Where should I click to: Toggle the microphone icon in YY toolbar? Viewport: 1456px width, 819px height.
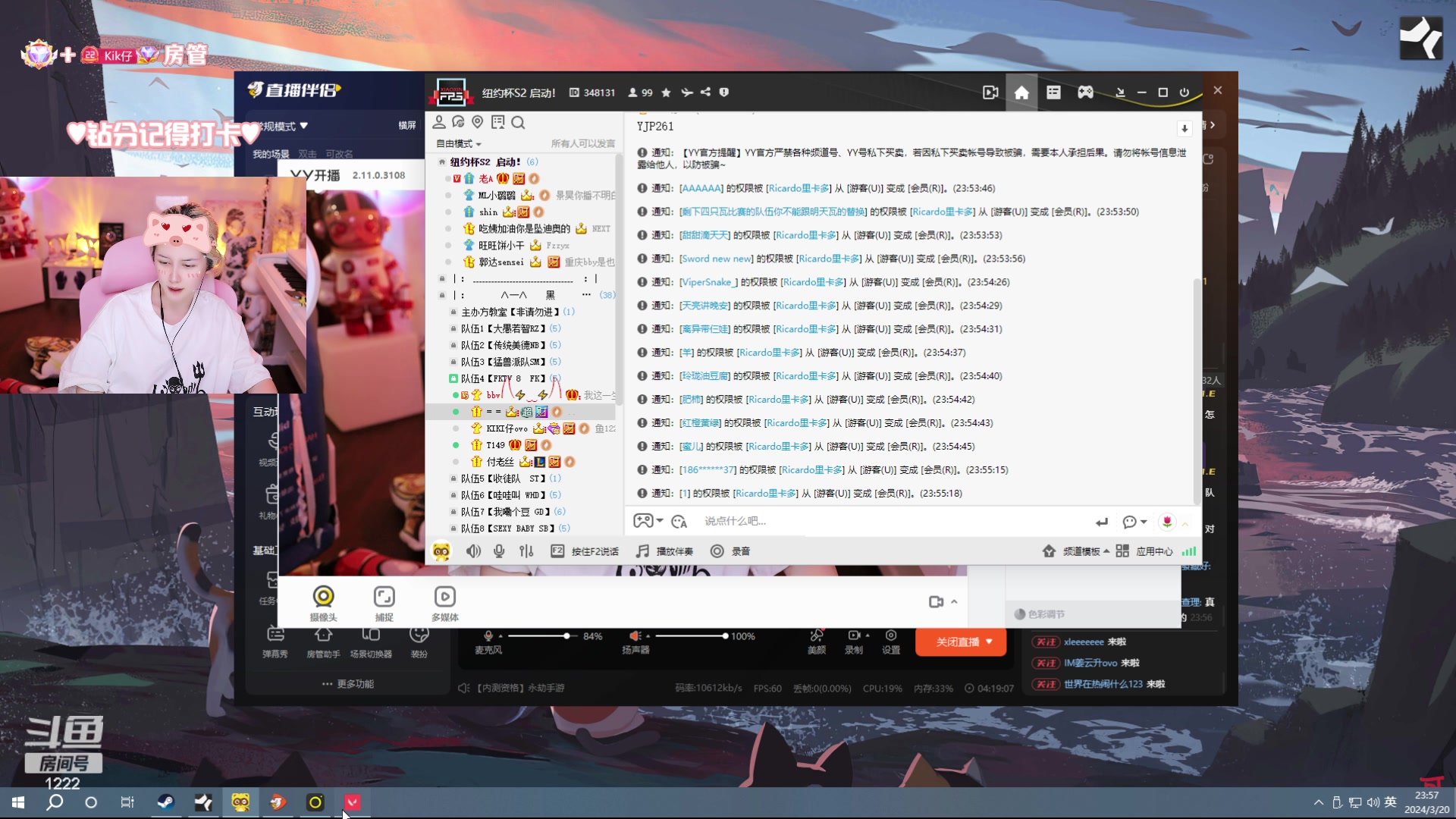pos(499,551)
